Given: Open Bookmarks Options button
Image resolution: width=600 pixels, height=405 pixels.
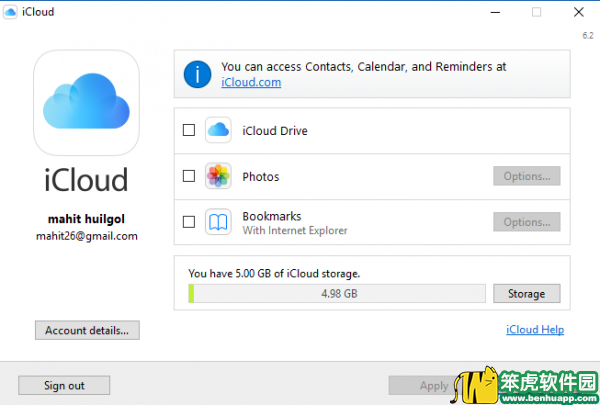Looking at the screenshot, I should point(527,222).
